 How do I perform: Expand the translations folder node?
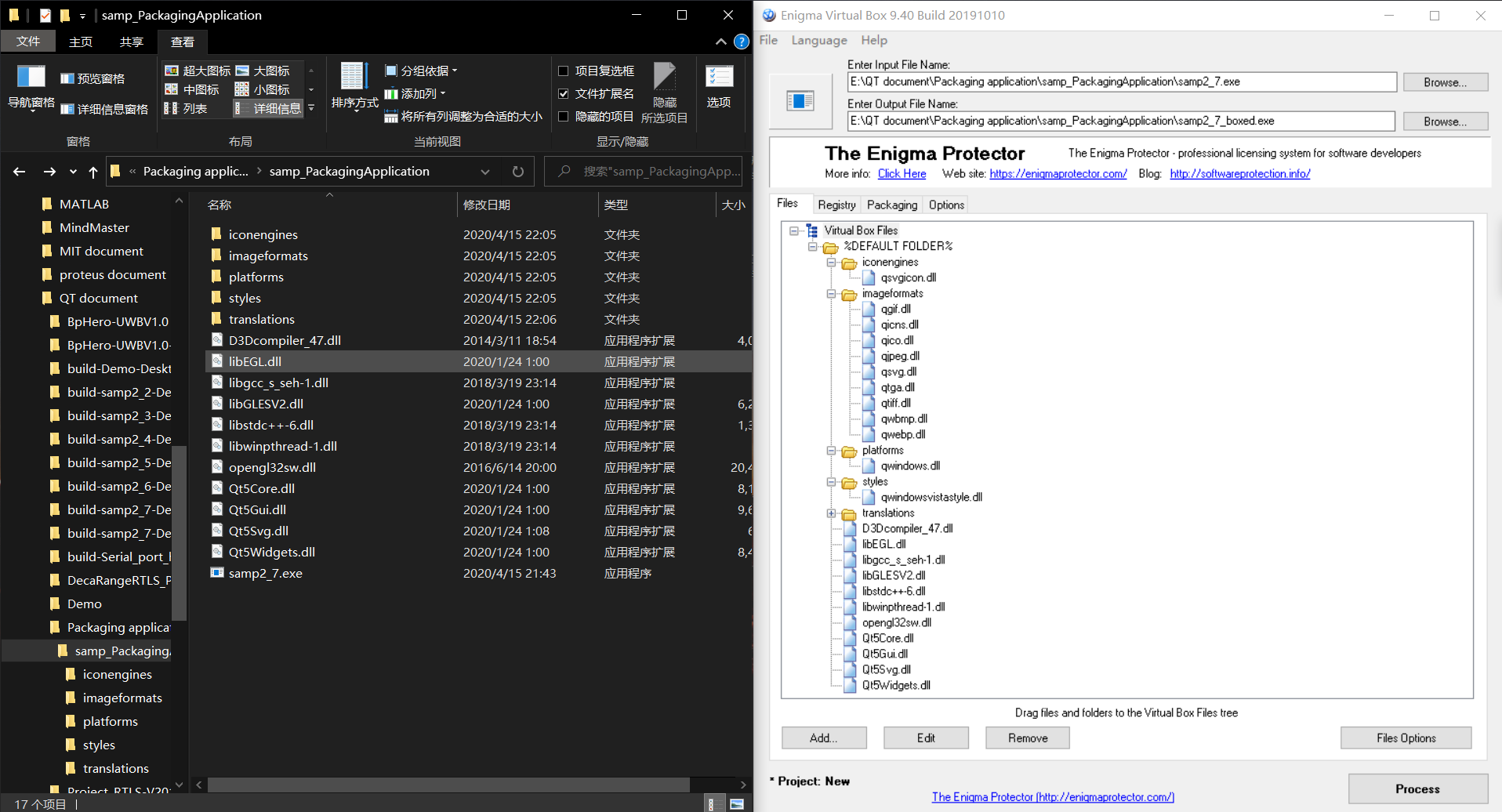coord(833,513)
